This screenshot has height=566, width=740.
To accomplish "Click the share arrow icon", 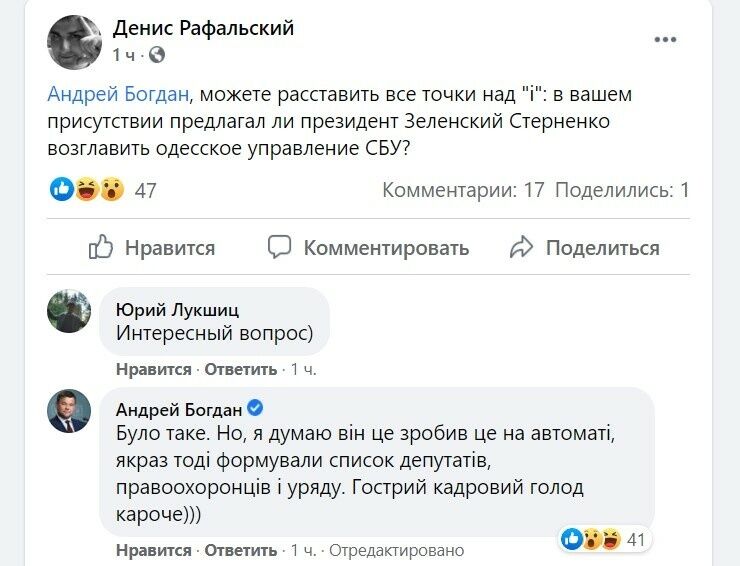I will 522,247.
